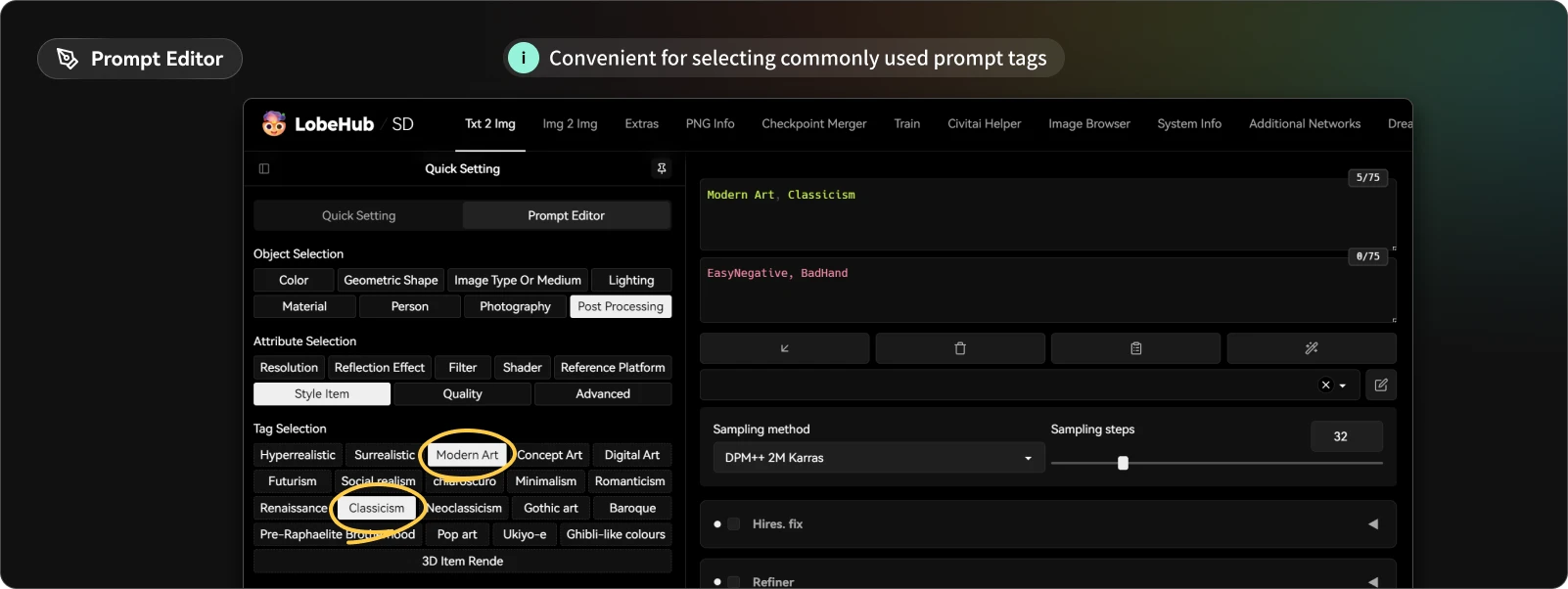The image size is (1568, 589).
Task: Click the trash icon to clear prompts
Action: coord(960,348)
